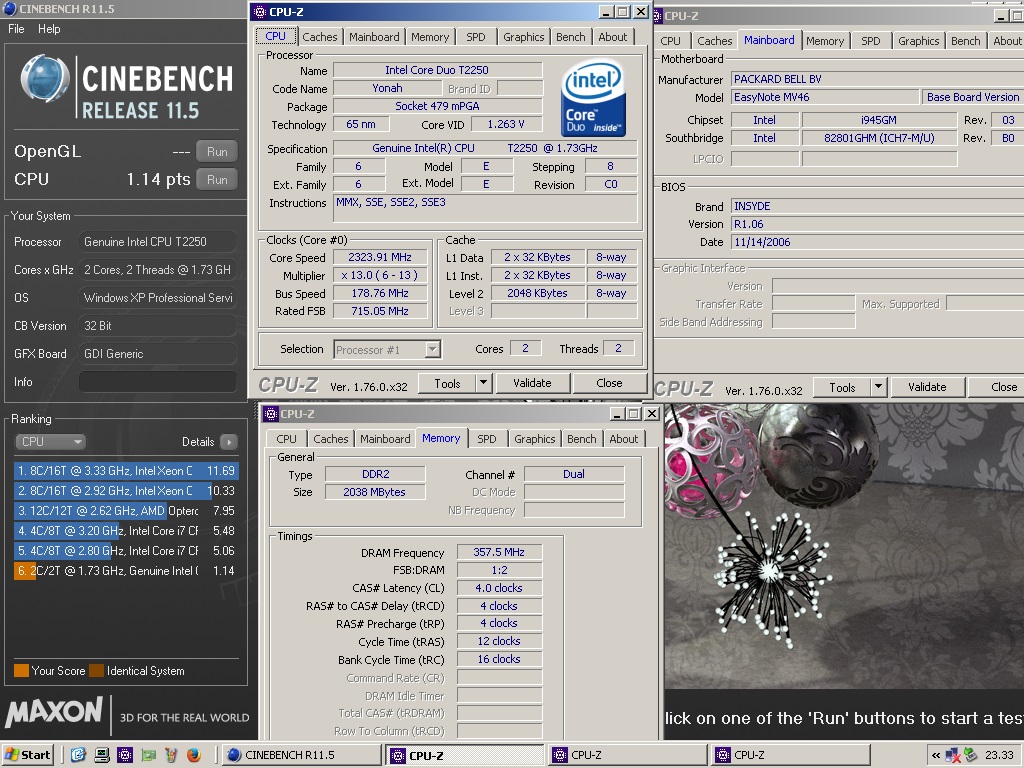Screen dimensions: 1024x768
Task: Run the OpenGL benchmark
Action: click(x=217, y=152)
